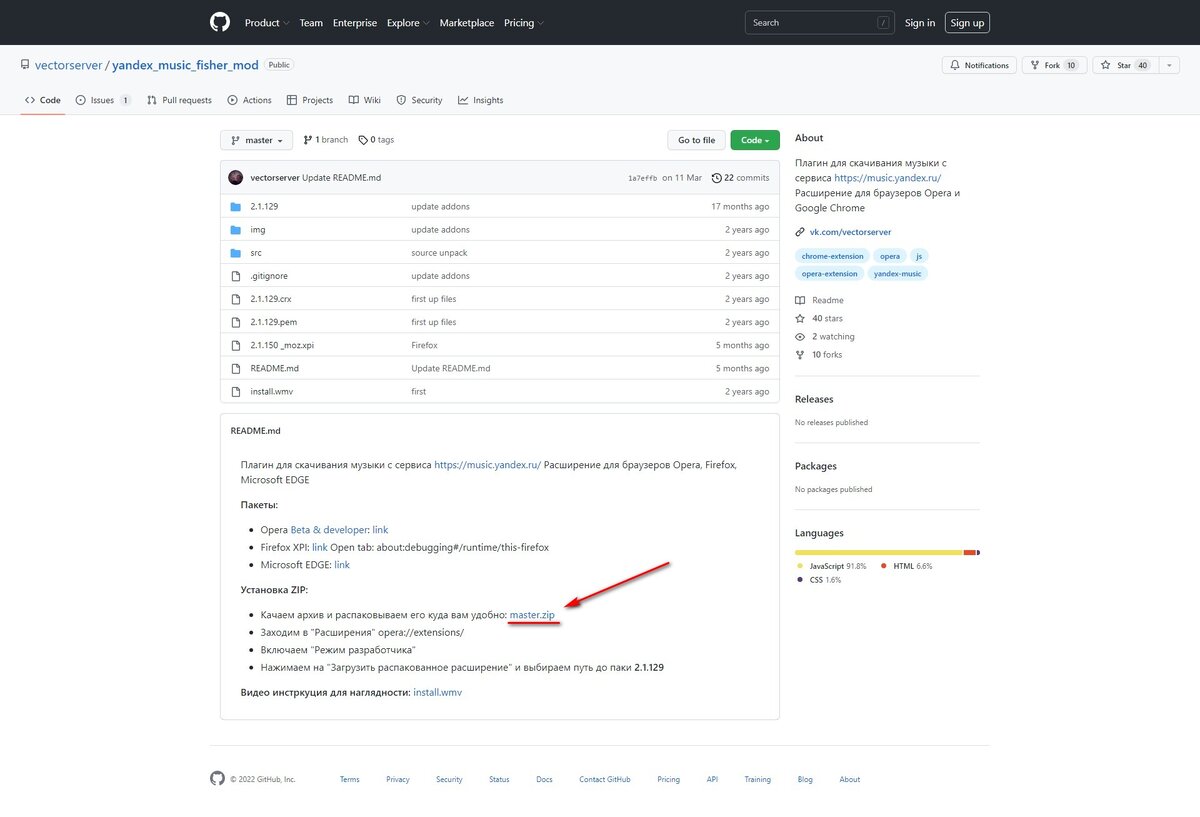1200x817 pixels.
Task: Click the master.zip download link
Action: (x=532, y=615)
